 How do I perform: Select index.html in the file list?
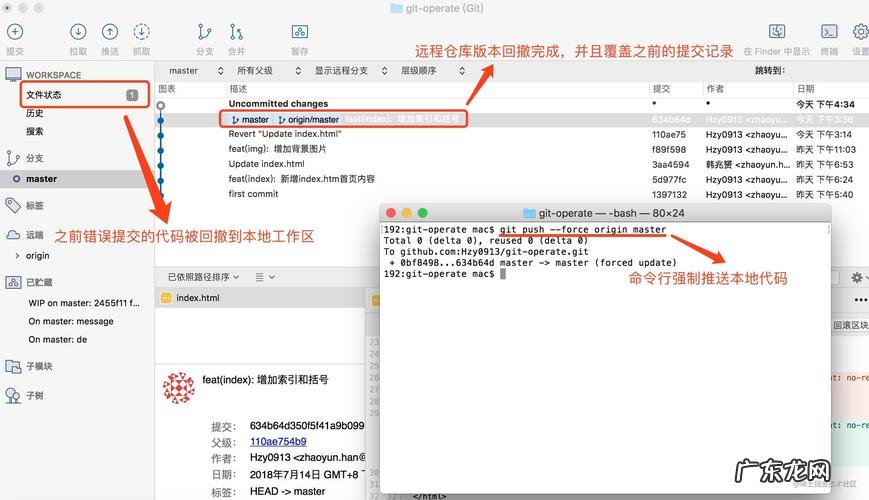coord(260,298)
